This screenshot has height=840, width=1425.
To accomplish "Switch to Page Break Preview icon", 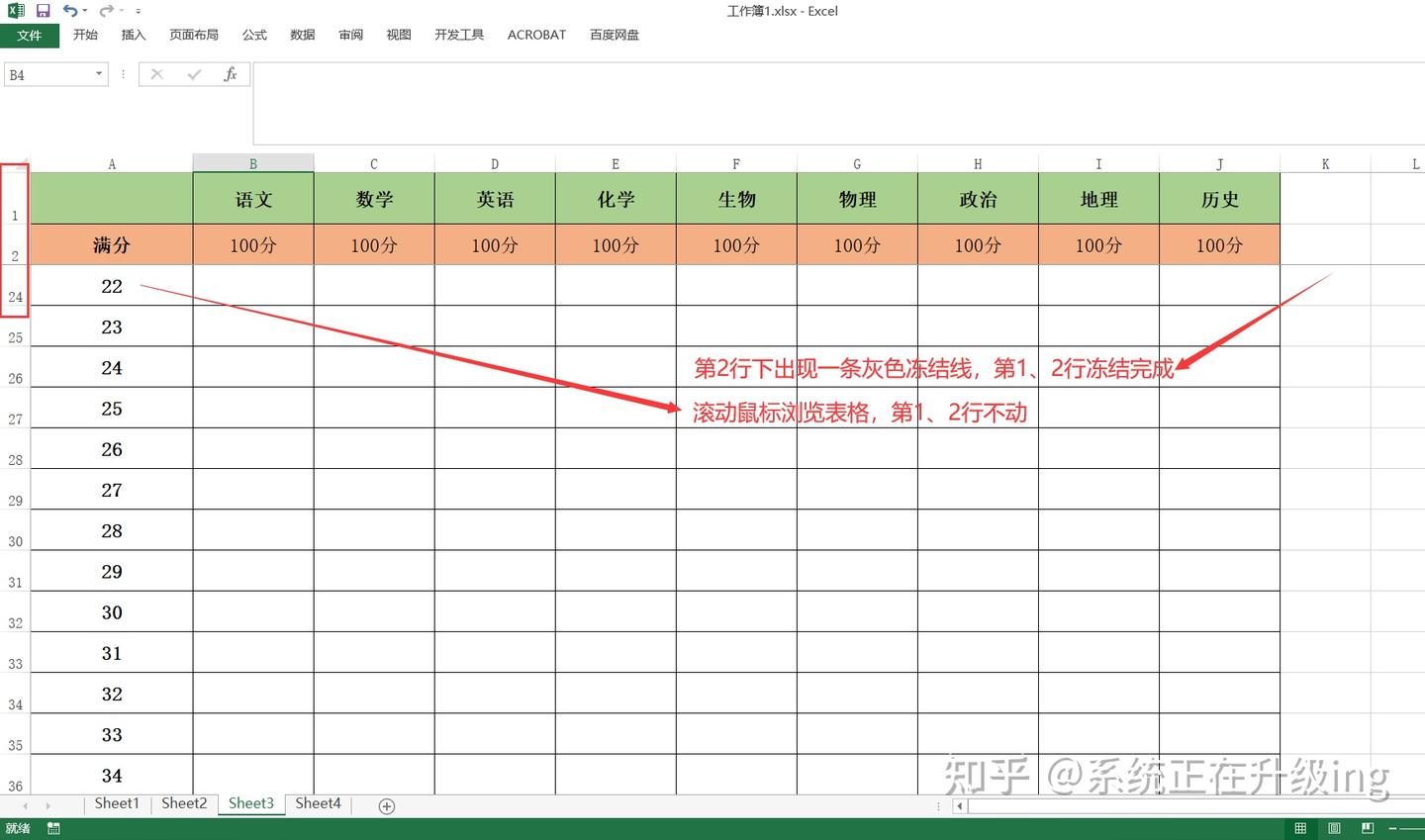I will point(1368,828).
